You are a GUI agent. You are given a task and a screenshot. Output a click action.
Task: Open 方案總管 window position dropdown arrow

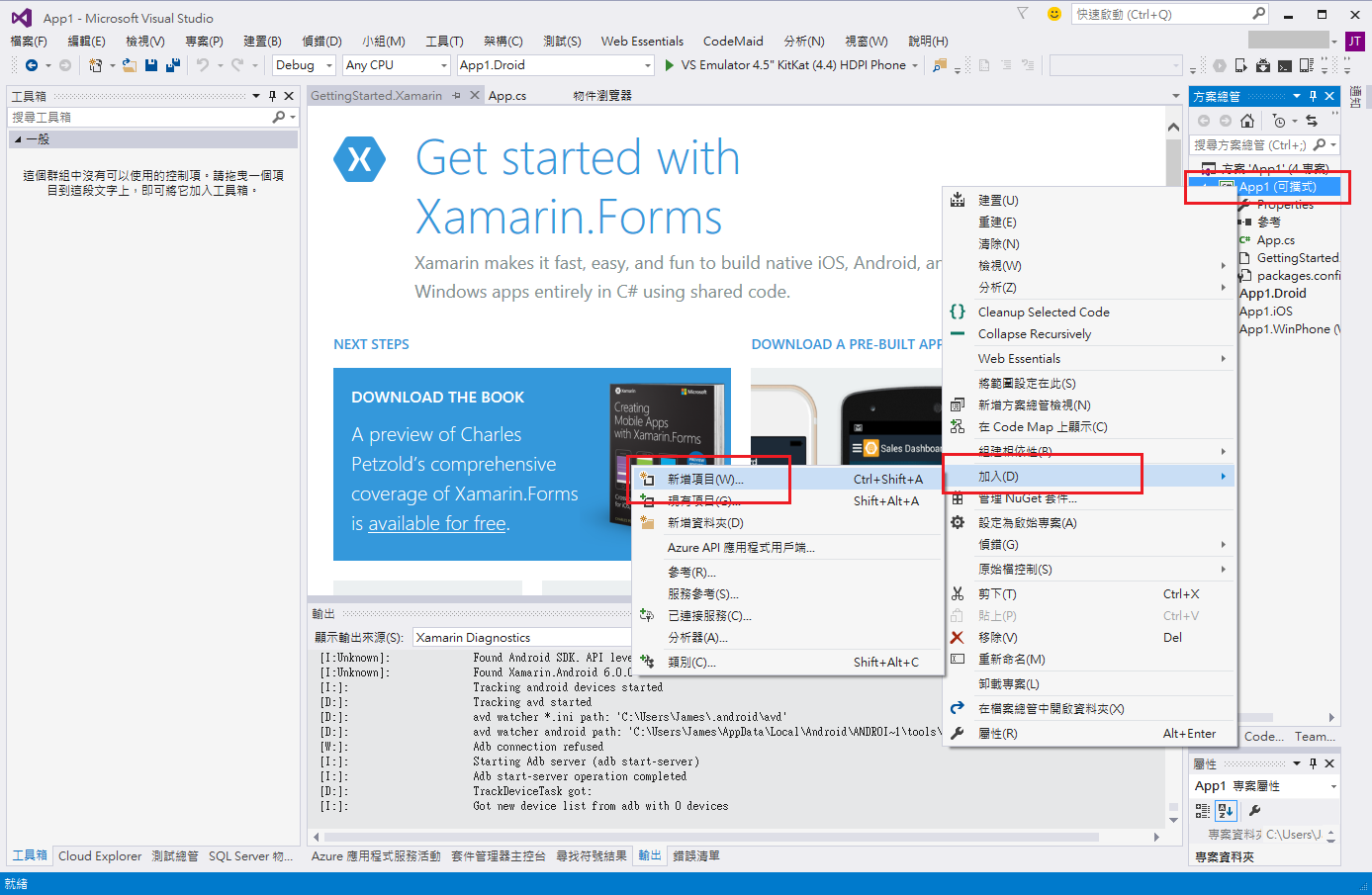coord(1297,96)
